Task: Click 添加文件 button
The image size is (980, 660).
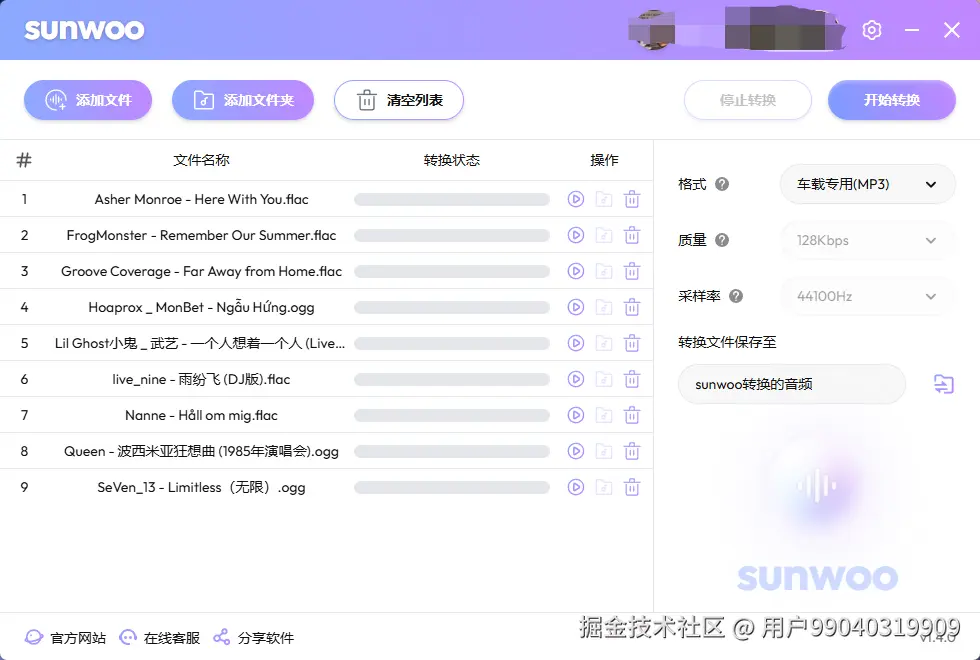Action: point(88,100)
